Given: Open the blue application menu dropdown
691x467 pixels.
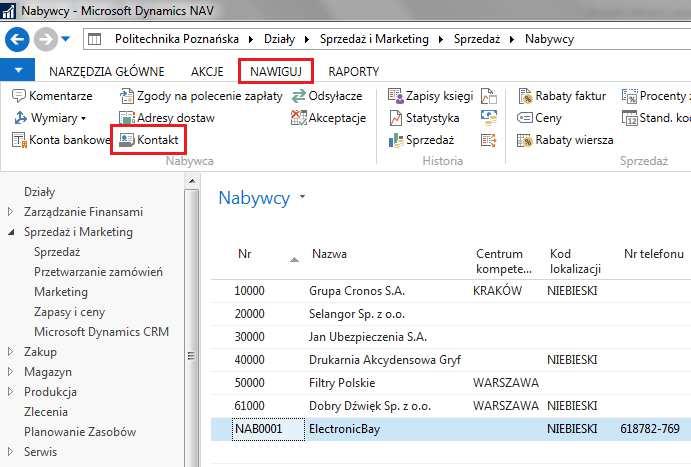Looking at the screenshot, I should click(x=18, y=70).
